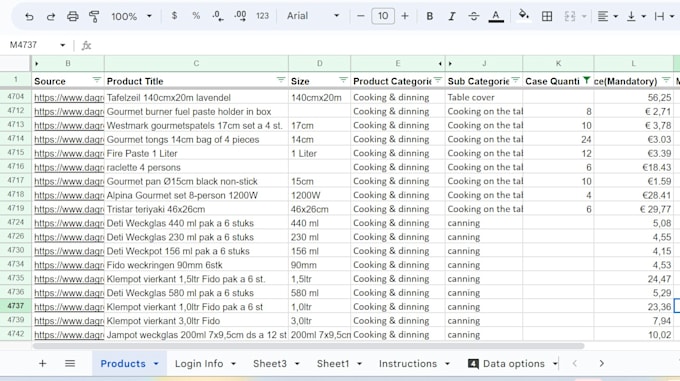Increase decimal places
This screenshot has height=381, width=680.
[240, 16]
